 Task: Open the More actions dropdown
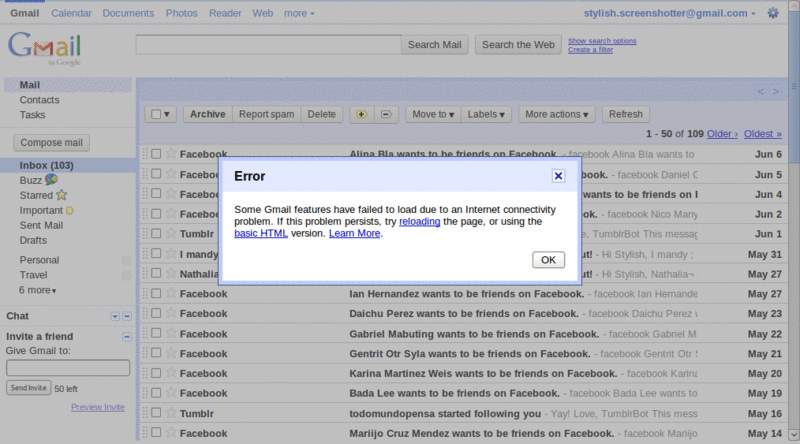coord(557,114)
